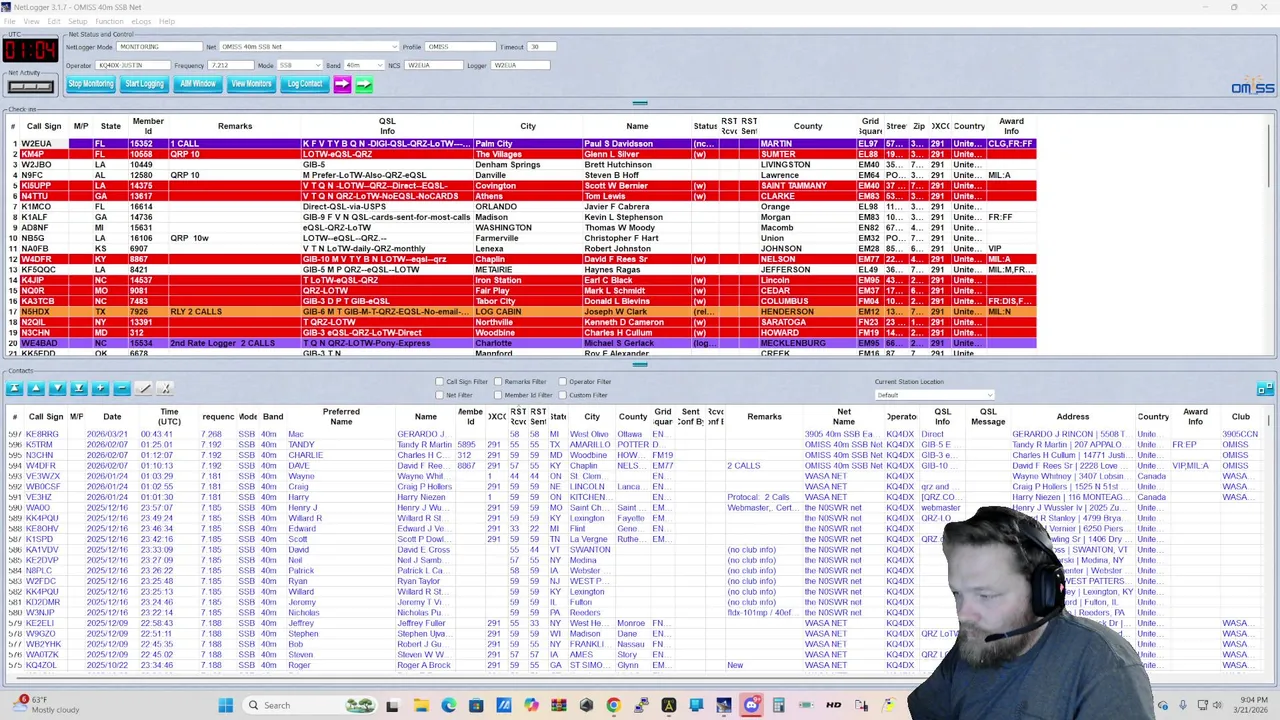The height and width of the screenshot is (720, 1280).
Task: Enable the Custom Filter checkbox
Action: pos(562,395)
